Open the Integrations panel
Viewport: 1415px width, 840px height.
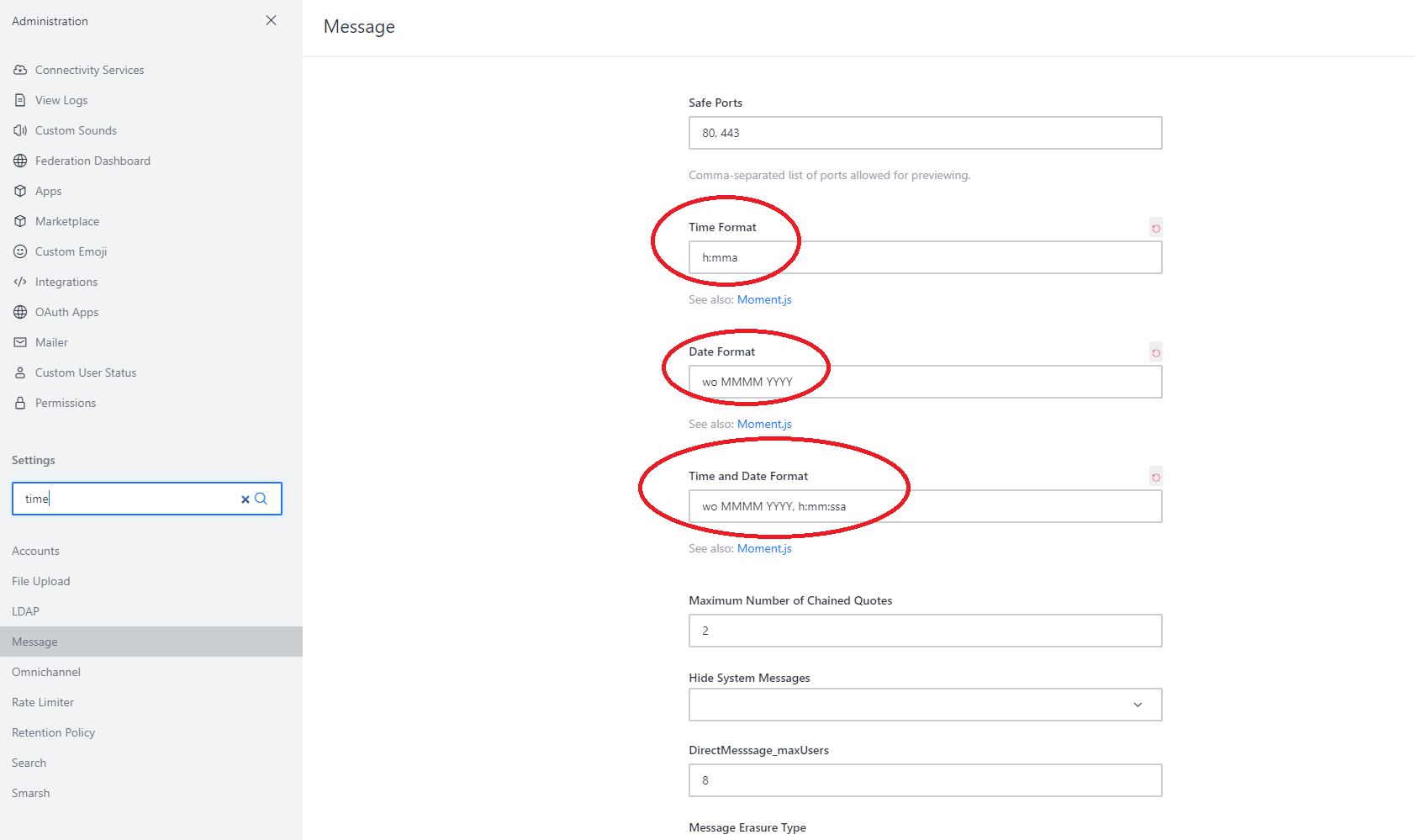pyautogui.click(x=66, y=282)
